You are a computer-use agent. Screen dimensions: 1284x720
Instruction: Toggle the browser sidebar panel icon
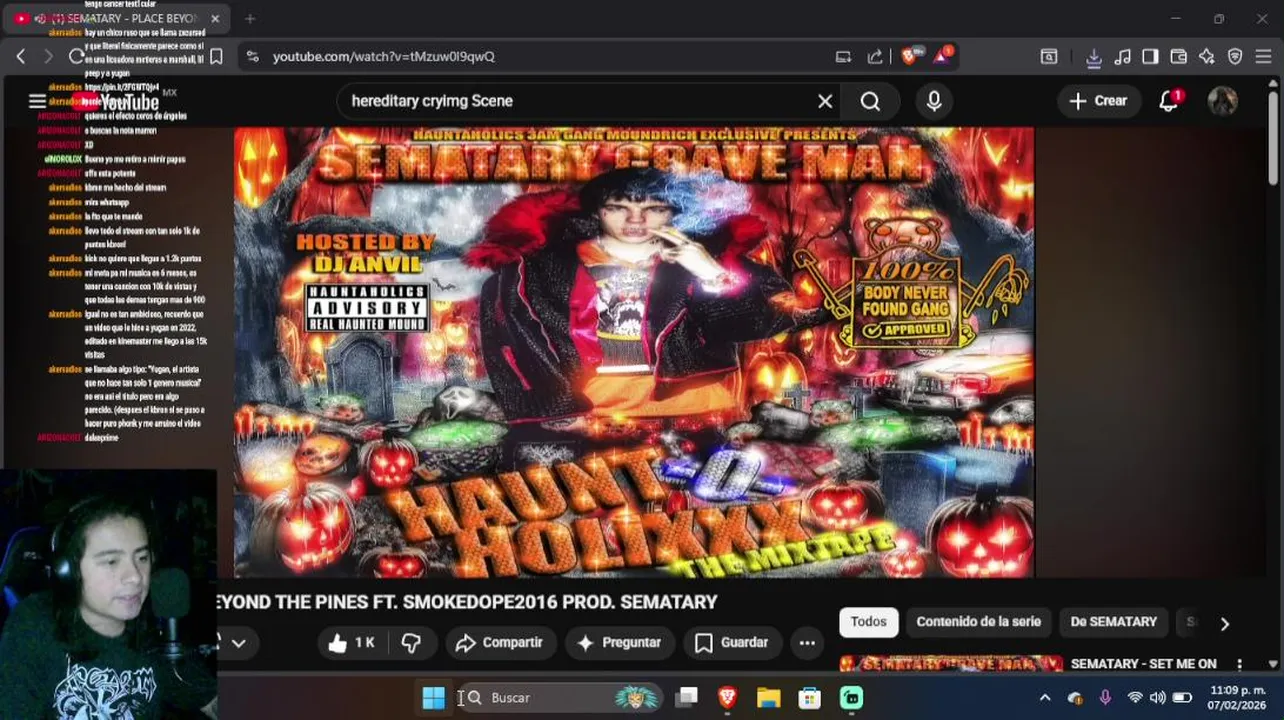[x=1150, y=57]
